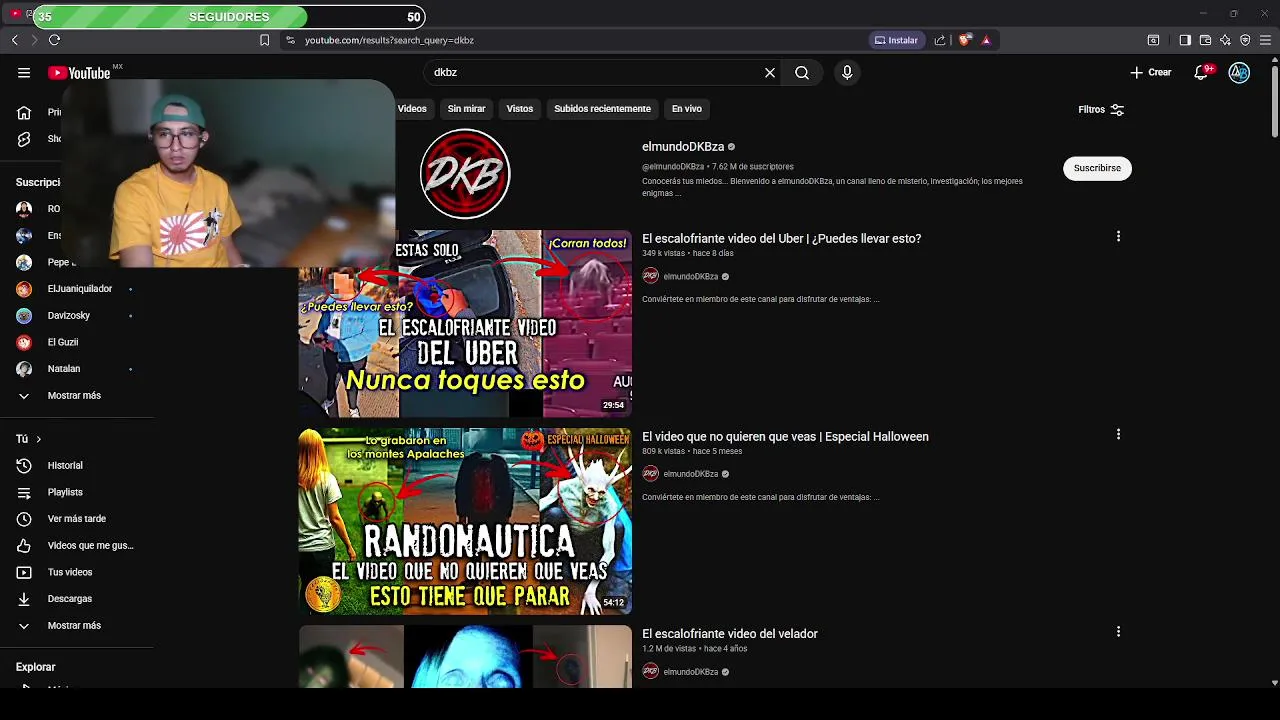Select the YouTube browser tab
1280x720 pixels.
15,13
